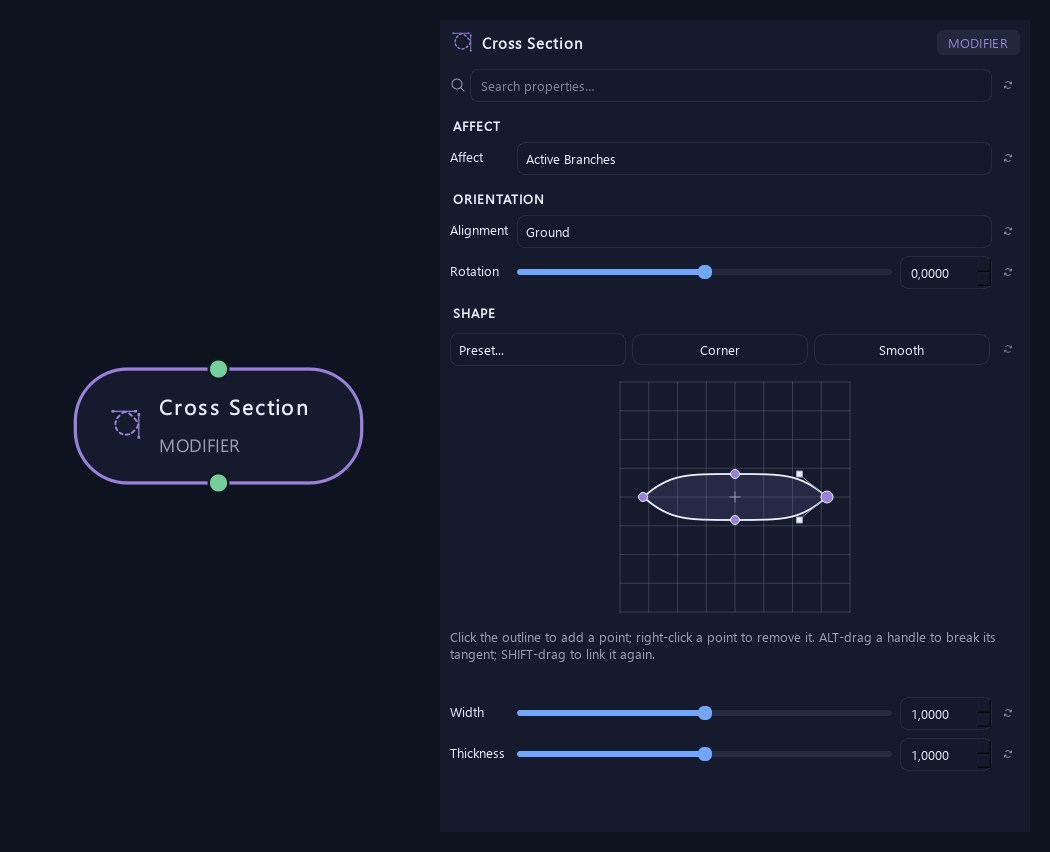Screen dimensions: 1050x852
Task: Increase Rotation with the stepper up arrow
Action: coord(984,265)
